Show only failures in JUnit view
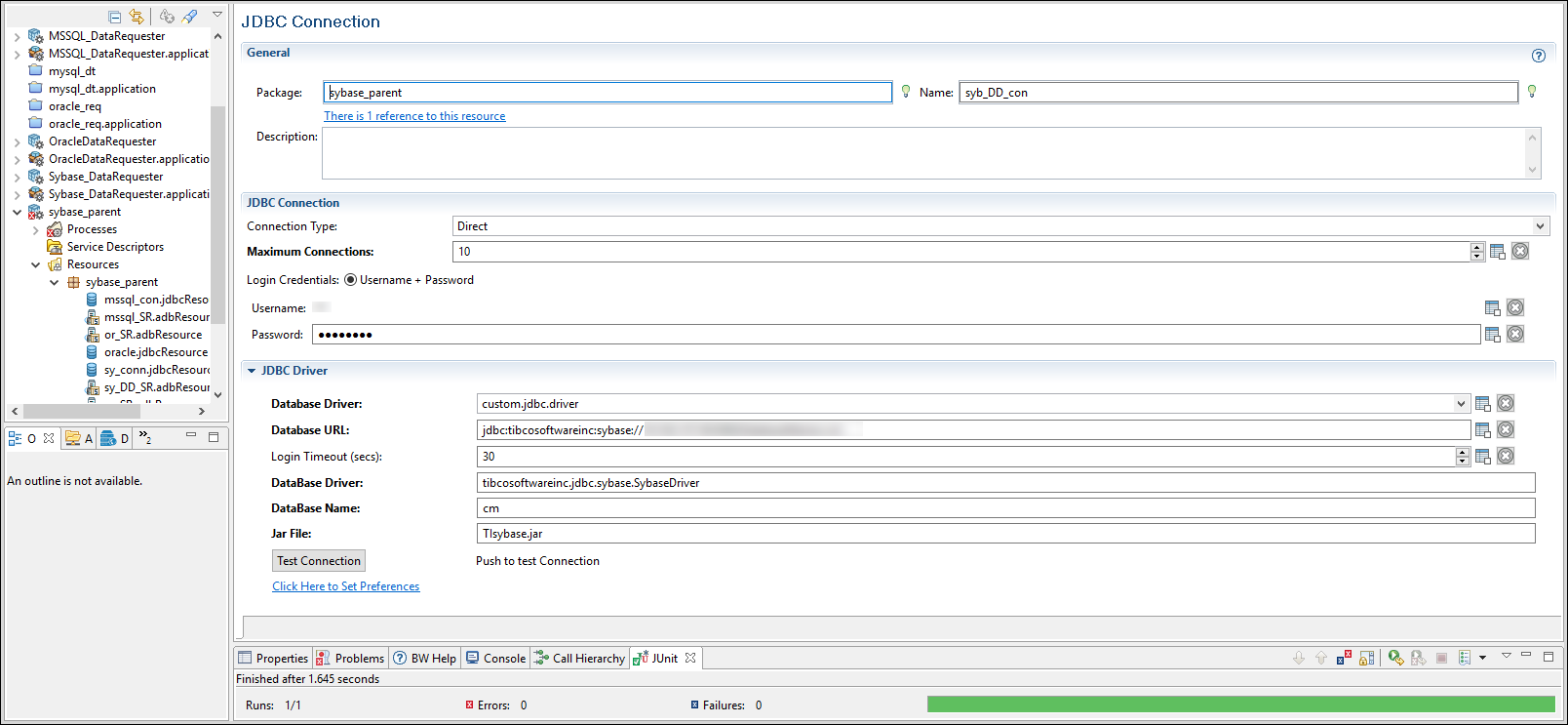Viewport: 1568px width, 725px height. (1344, 658)
